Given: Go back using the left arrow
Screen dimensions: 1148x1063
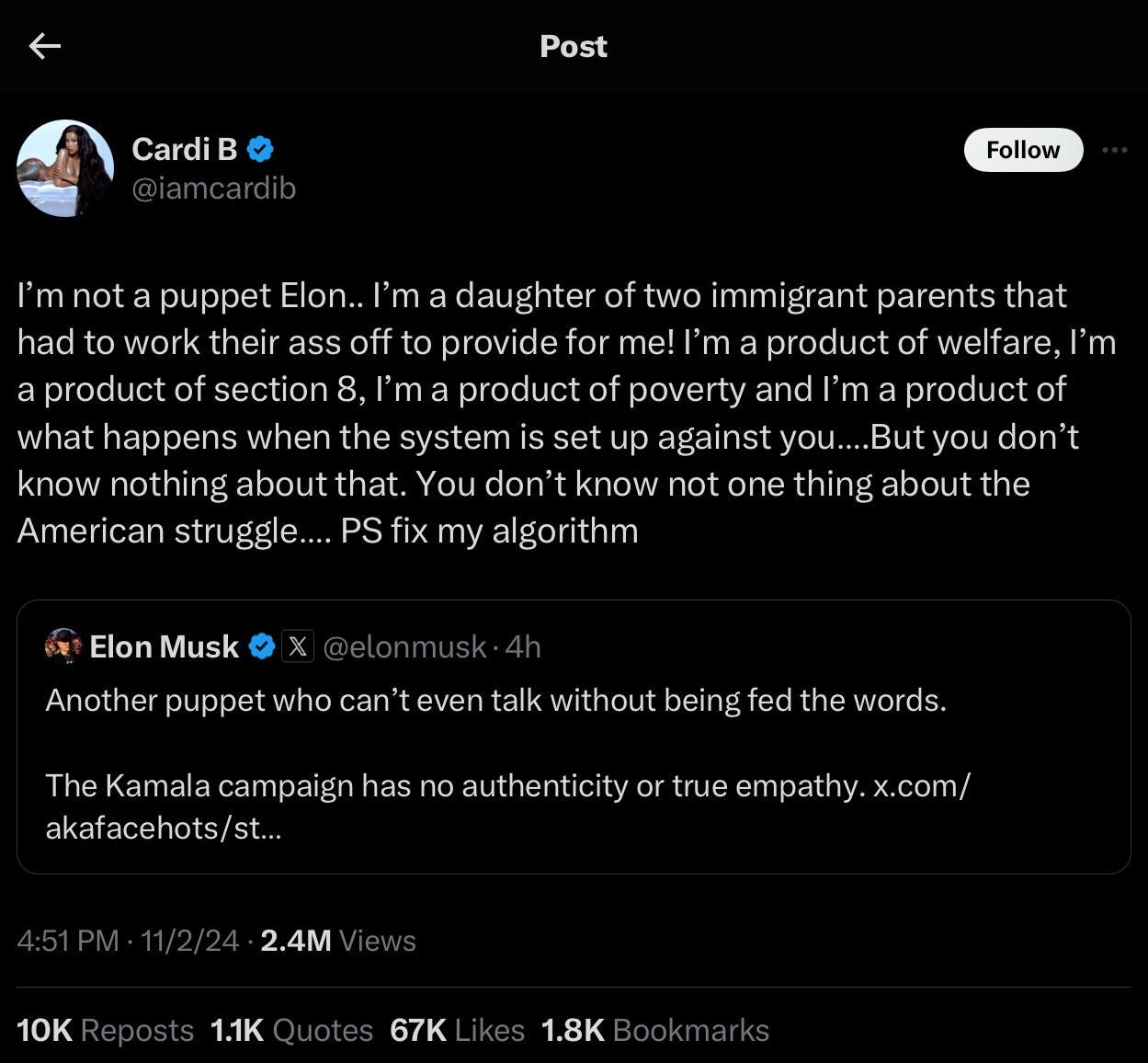Looking at the screenshot, I should pos(44,46).
